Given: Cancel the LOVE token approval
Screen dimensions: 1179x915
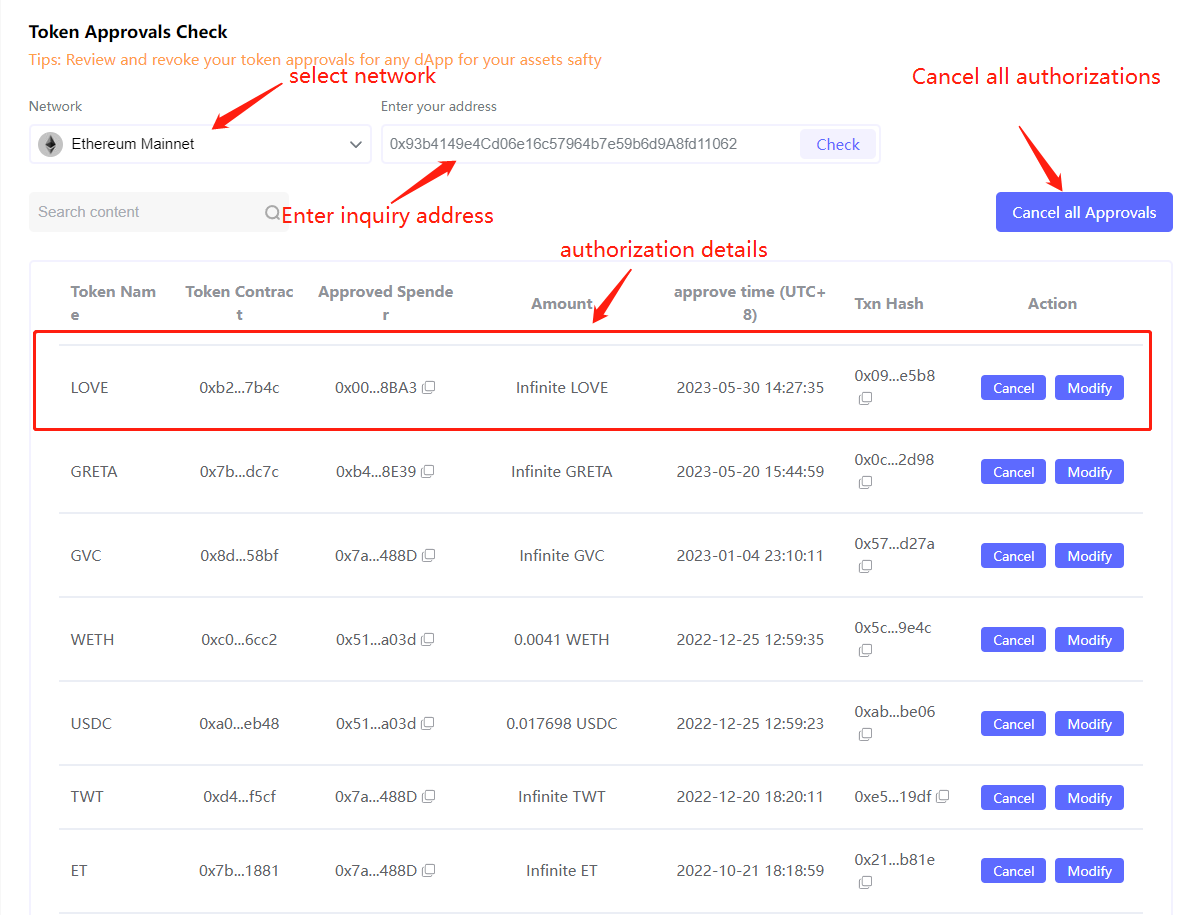Looking at the screenshot, I should 1013,388.
